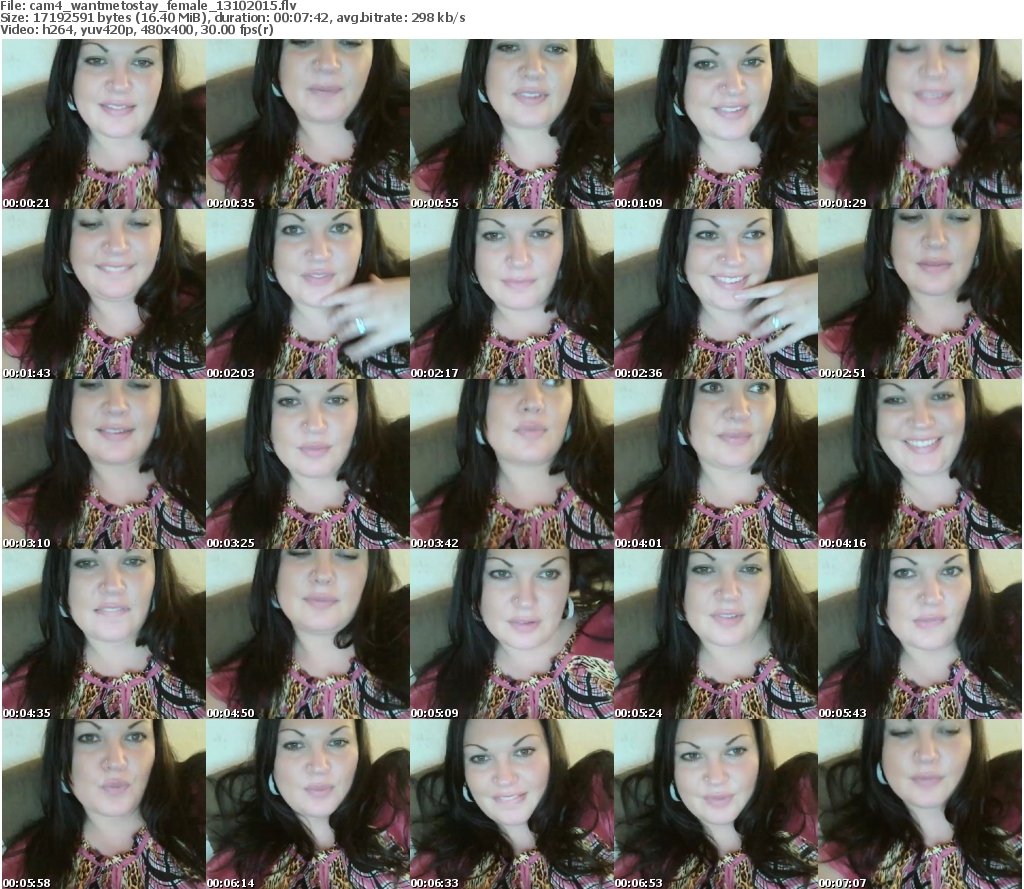Open the frame stamped 00:02:51
Image resolution: width=1024 pixels, height=889 pixels.
(x=920, y=294)
